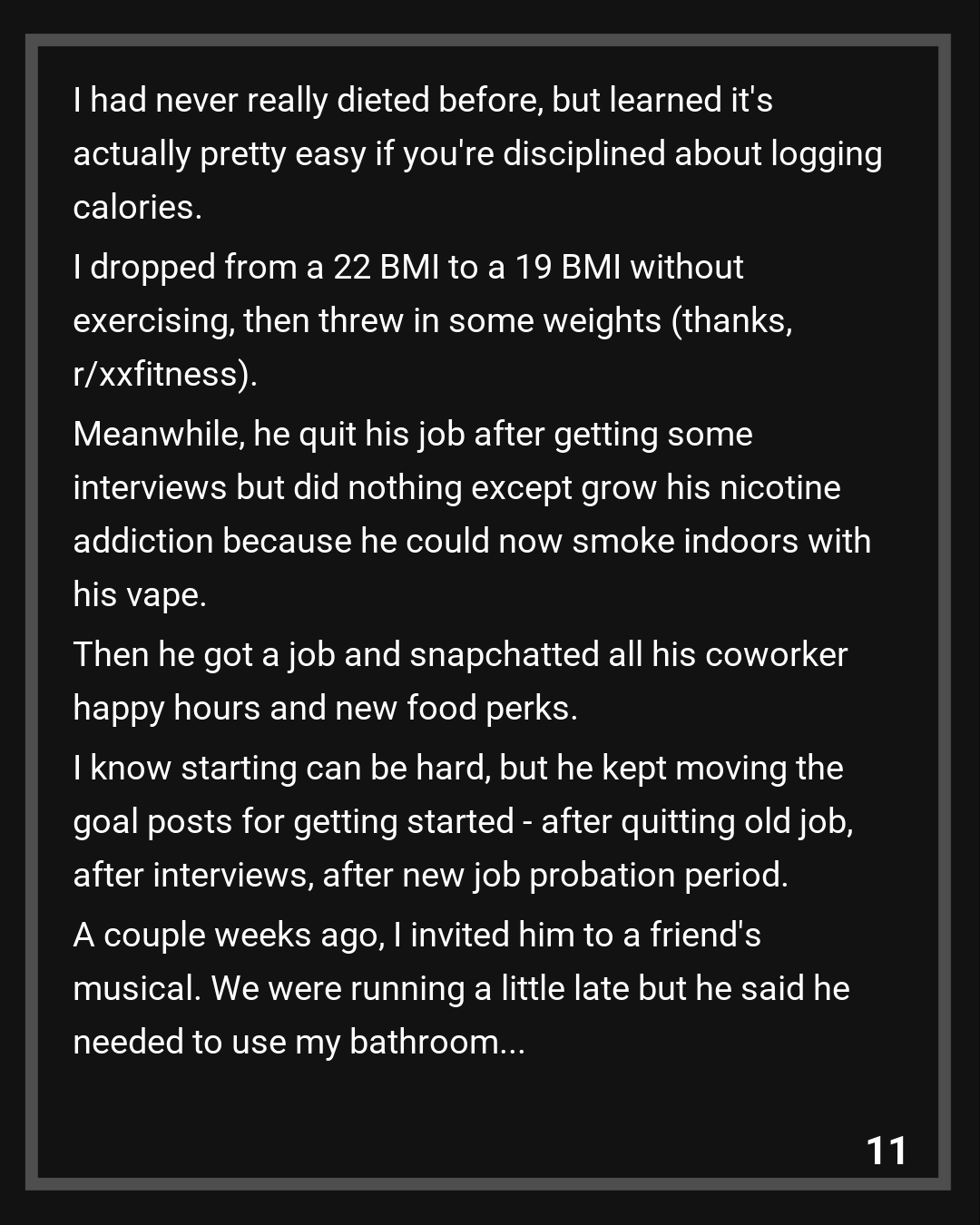Click the word 'bathroom...' at the end
Viewport: 980px width, 1225px height.
437,1042
